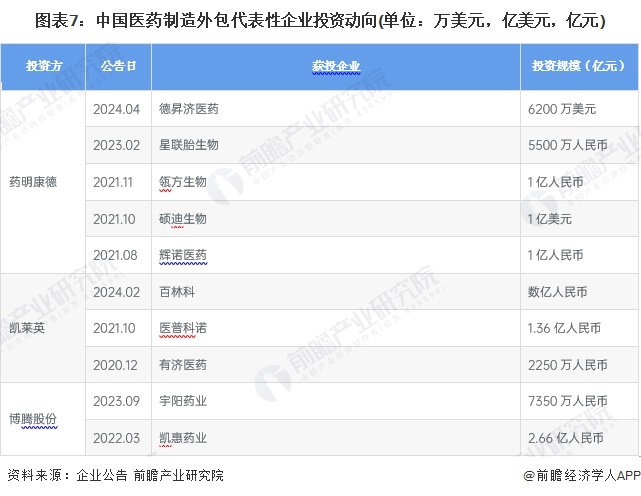Viewport: 641px width, 496px height.
Task: Select company name 星联肽生物
Action: click(189, 145)
